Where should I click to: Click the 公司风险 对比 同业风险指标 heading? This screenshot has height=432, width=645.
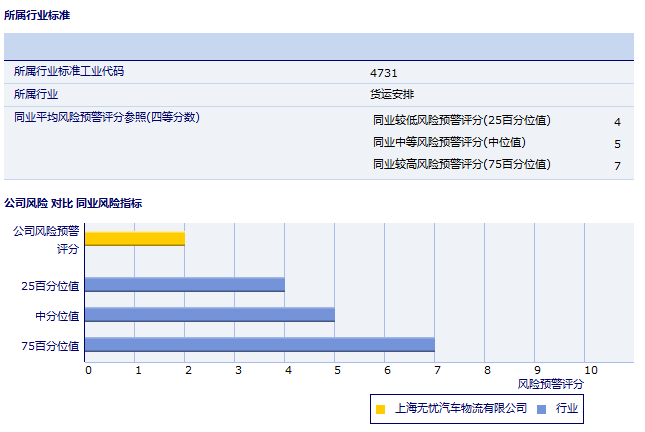click(x=73, y=203)
